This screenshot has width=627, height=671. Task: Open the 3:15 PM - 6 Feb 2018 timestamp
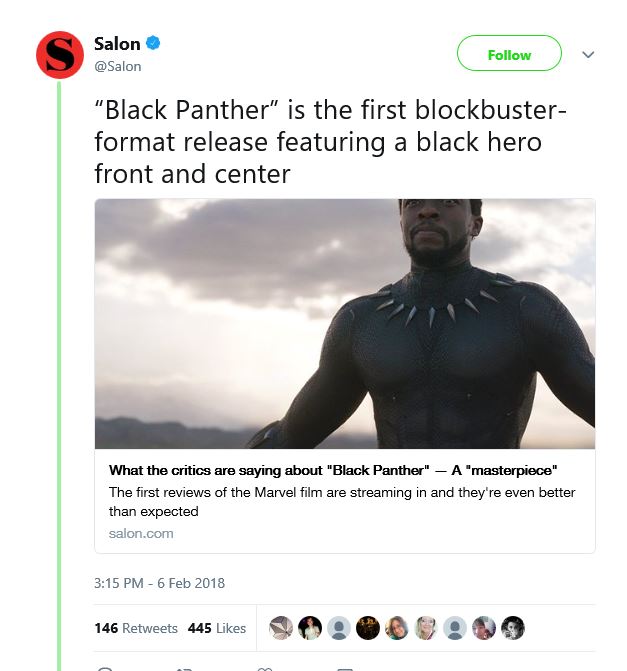(x=160, y=583)
